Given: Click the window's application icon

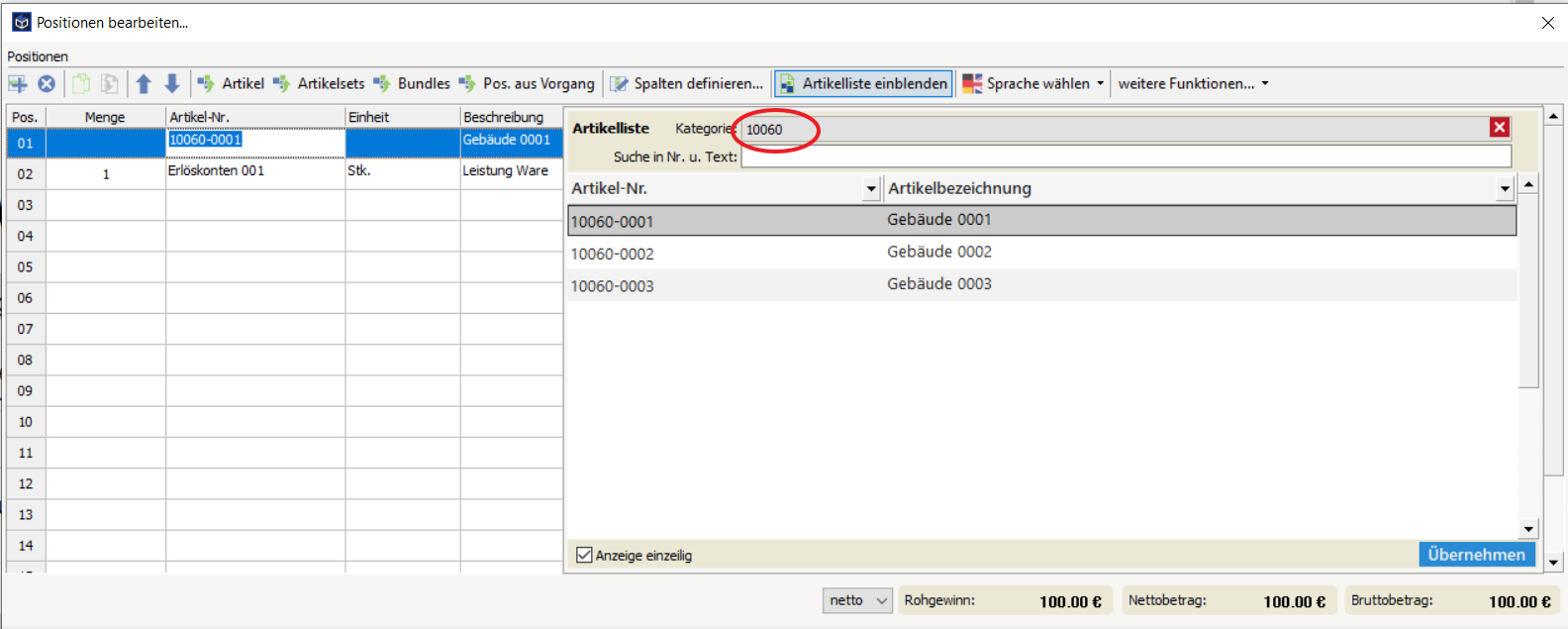Looking at the screenshot, I should point(21,22).
